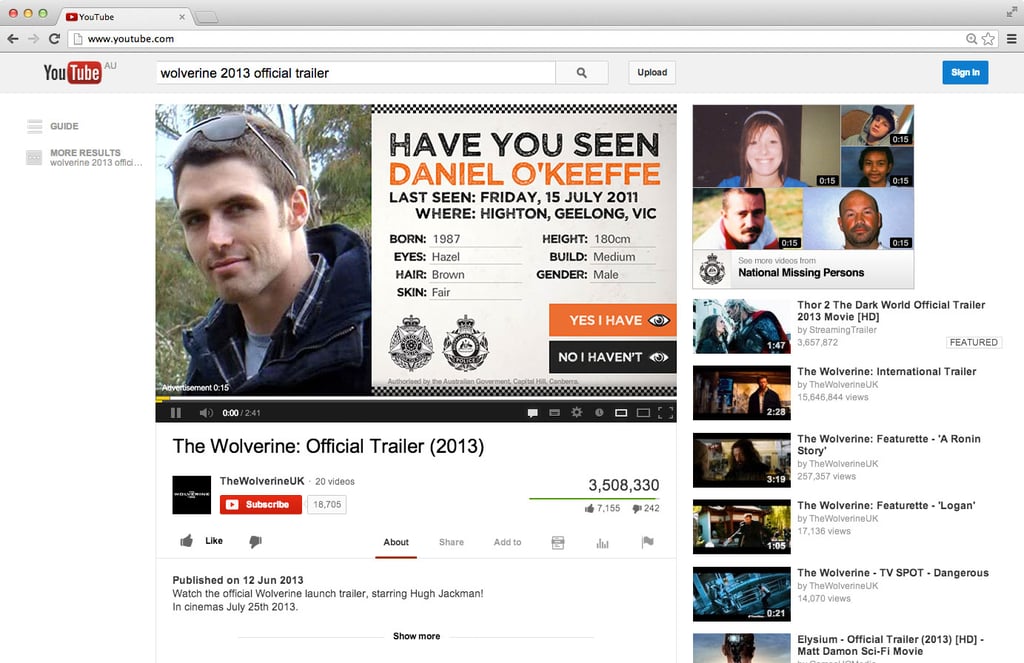
Task: Click the FEATURED badge
Action: click(973, 342)
